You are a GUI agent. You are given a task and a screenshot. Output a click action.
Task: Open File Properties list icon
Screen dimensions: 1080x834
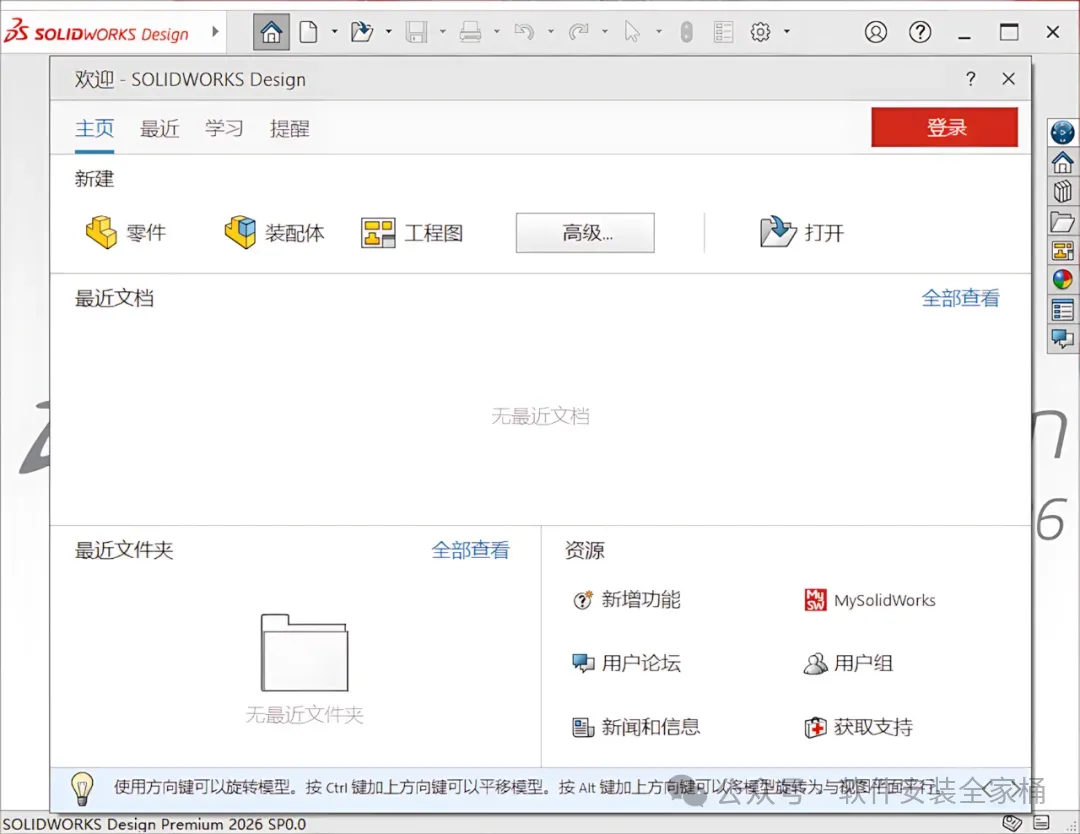(x=723, y=32)
